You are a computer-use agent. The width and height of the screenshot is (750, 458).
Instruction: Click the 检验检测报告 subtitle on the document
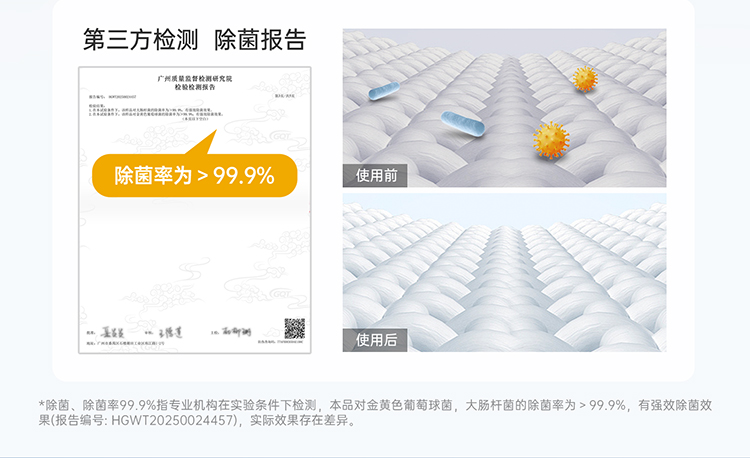[x=195, y=87]
